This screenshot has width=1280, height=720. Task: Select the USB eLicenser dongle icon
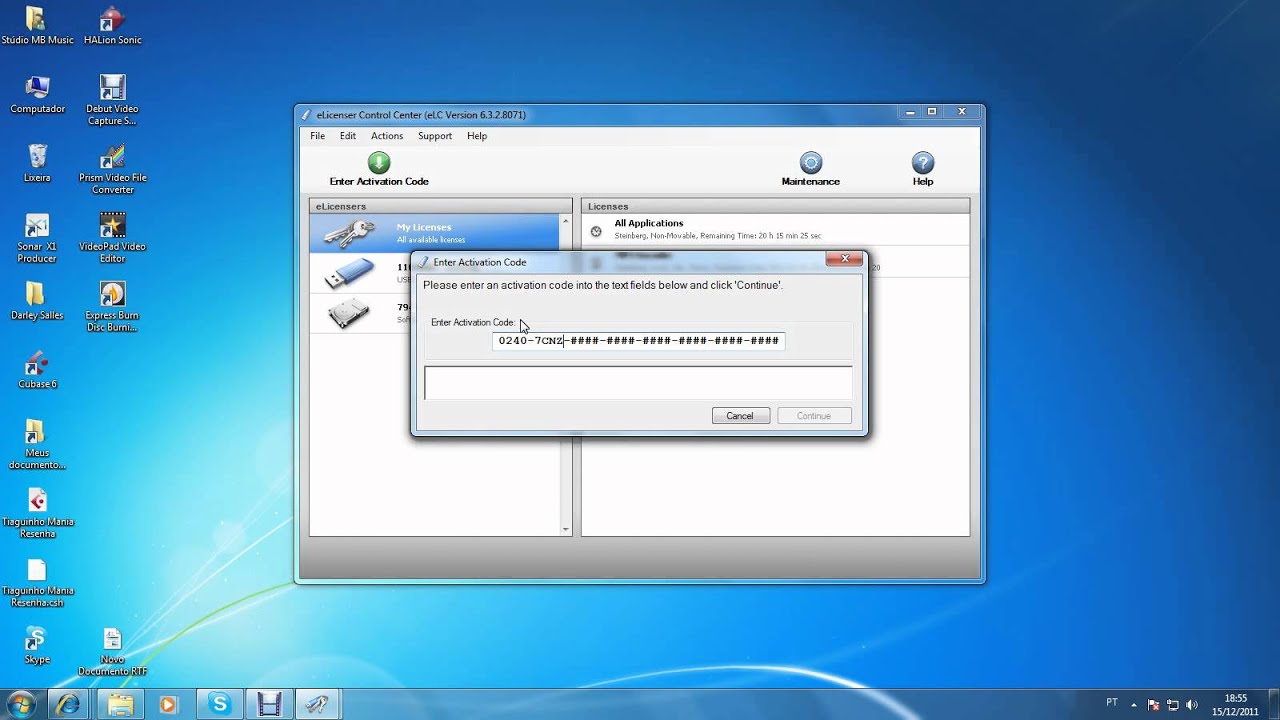(349, 272)
